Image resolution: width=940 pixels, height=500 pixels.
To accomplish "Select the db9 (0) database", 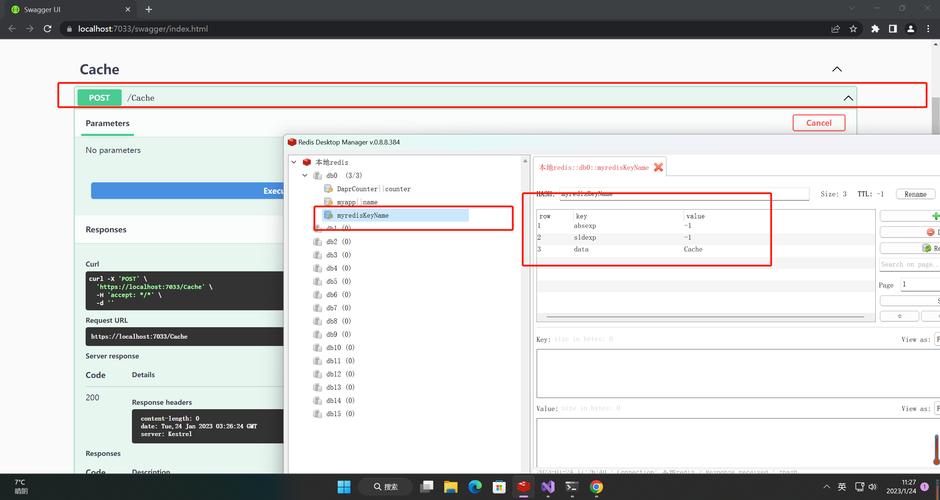I will (339, 334).
